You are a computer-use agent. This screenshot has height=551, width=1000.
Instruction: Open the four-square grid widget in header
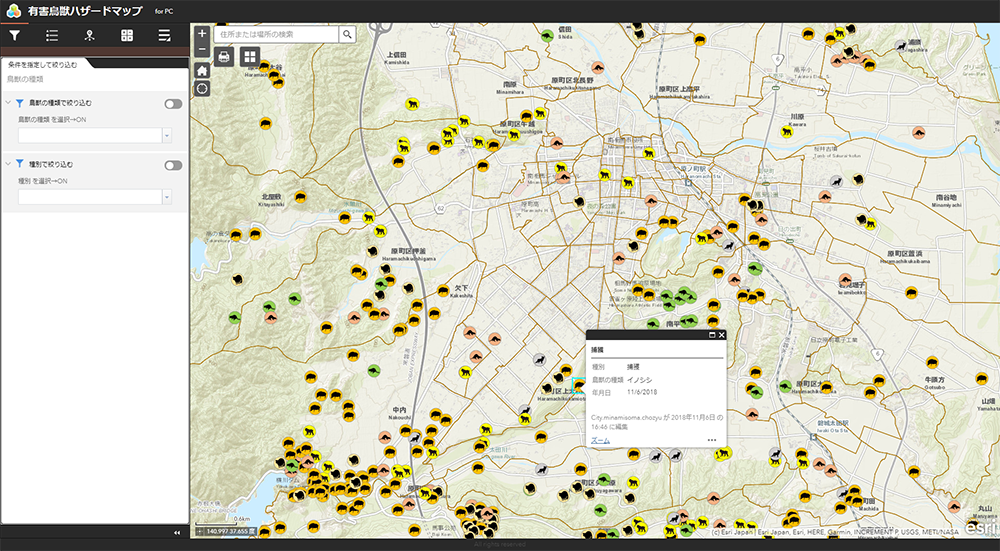[127, 35]
